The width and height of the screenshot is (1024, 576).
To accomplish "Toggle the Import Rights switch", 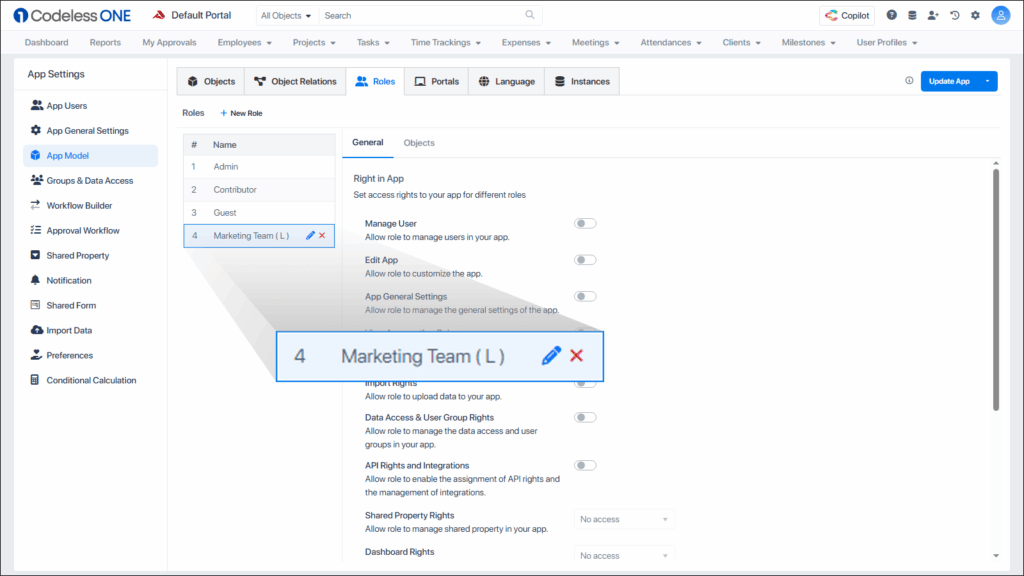I will tap(585, 385).
